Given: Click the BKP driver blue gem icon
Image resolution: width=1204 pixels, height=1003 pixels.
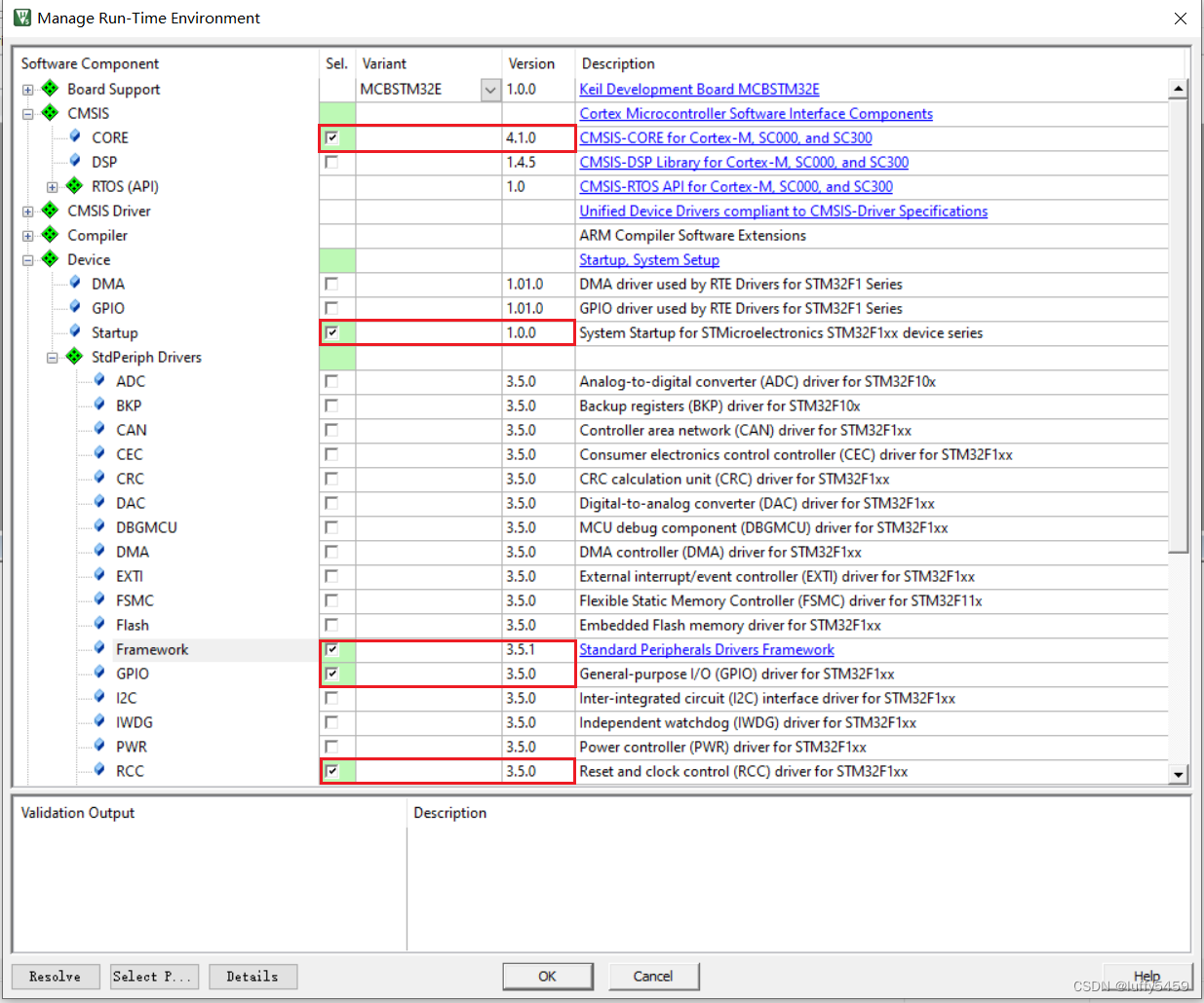Looking at the screenshot, I should pyautogui.click(x=99, y=405).
